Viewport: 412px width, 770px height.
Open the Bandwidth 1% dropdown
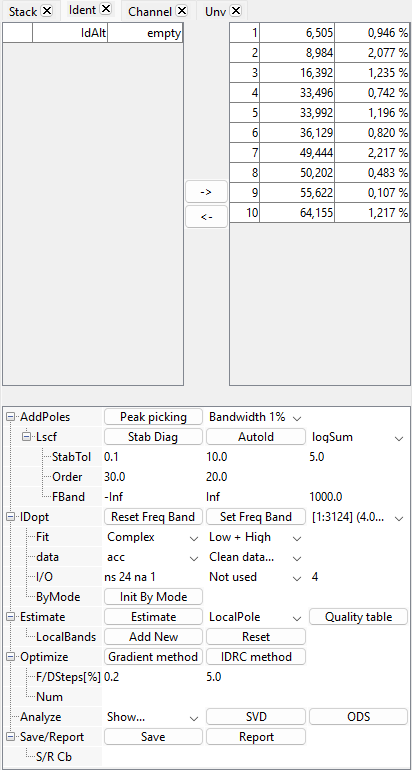click(254, 417)
